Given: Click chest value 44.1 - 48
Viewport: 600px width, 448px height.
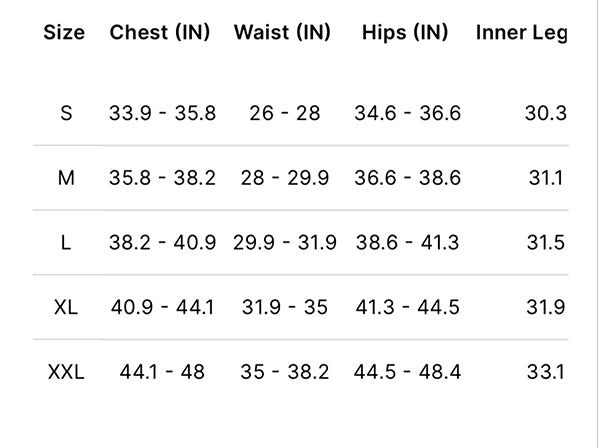Looking at the screenshot, I should tap(162, 372).
